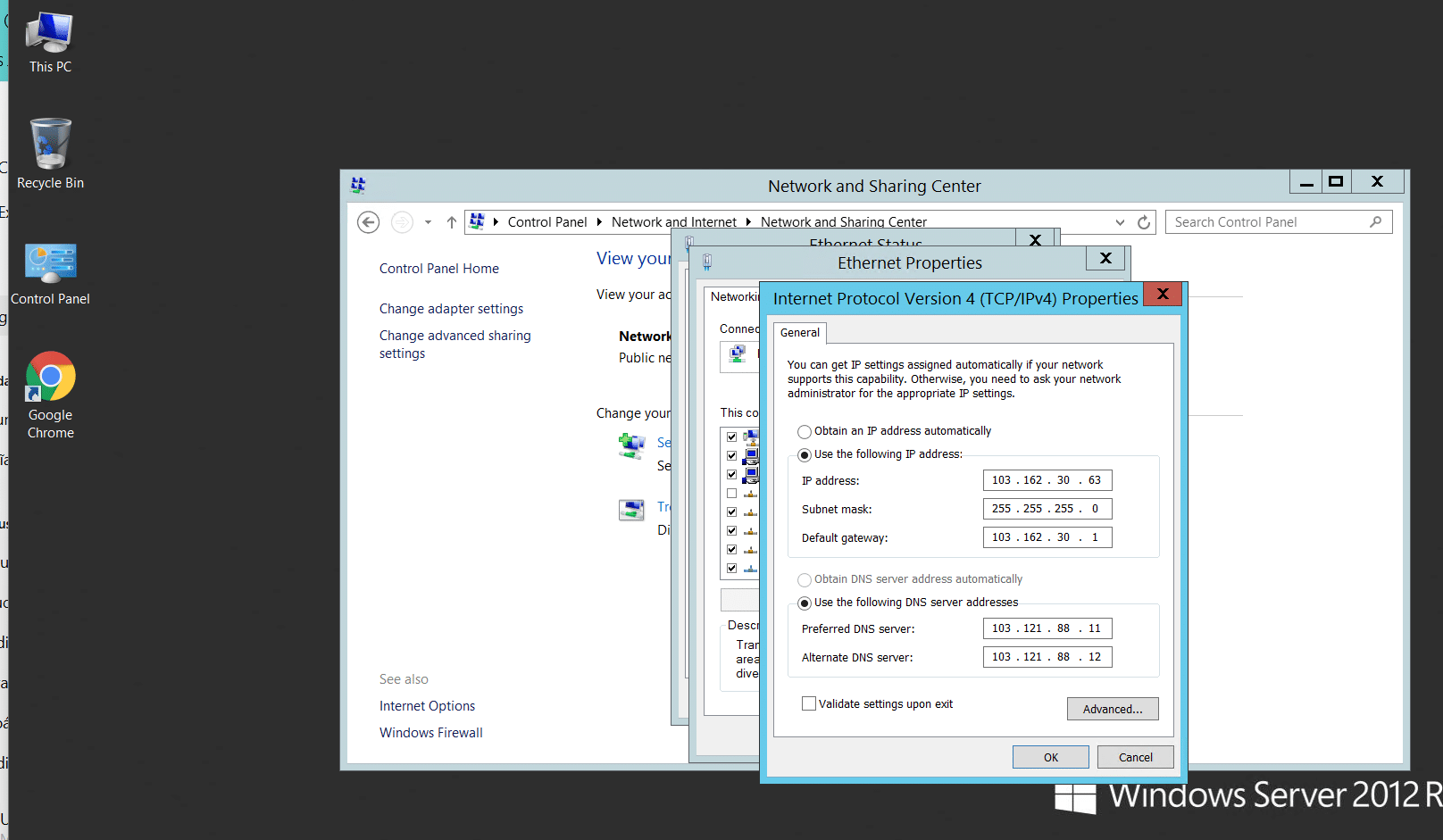Toggle first checkbox in Ethernet items list

pyautogui.click(x=731, y=437)
